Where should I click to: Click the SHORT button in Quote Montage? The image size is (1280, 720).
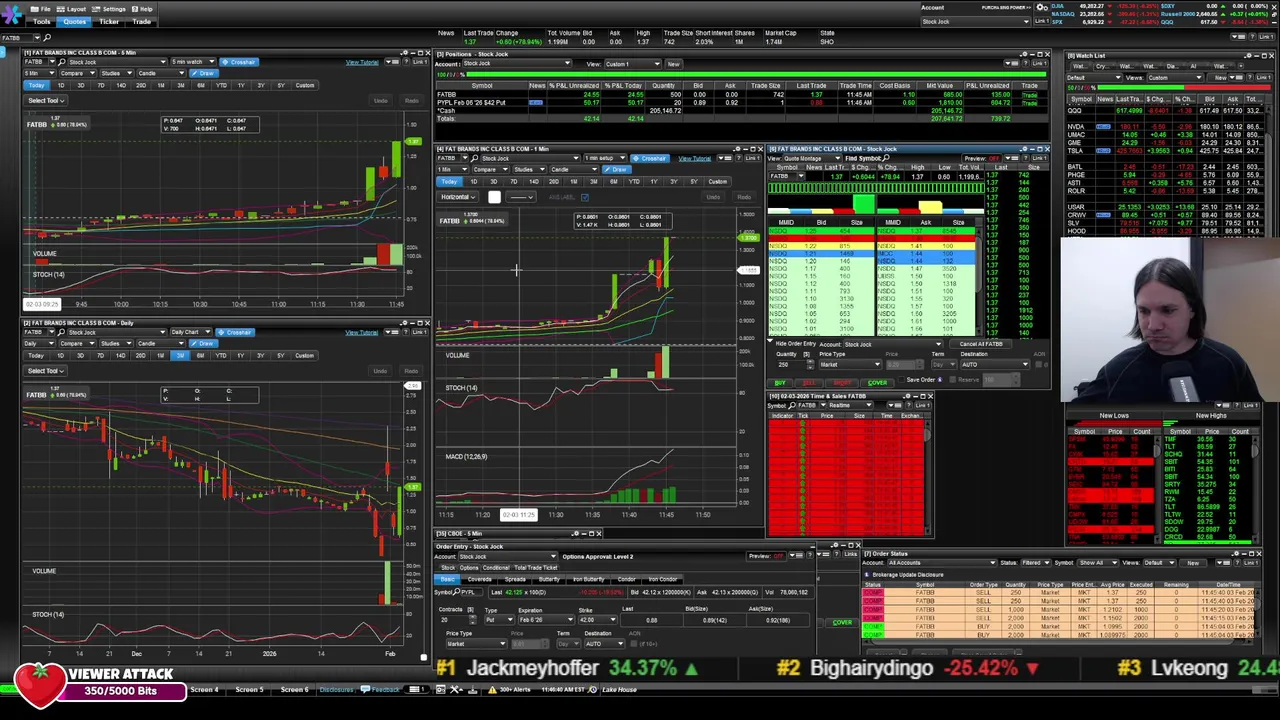point(843,383)
